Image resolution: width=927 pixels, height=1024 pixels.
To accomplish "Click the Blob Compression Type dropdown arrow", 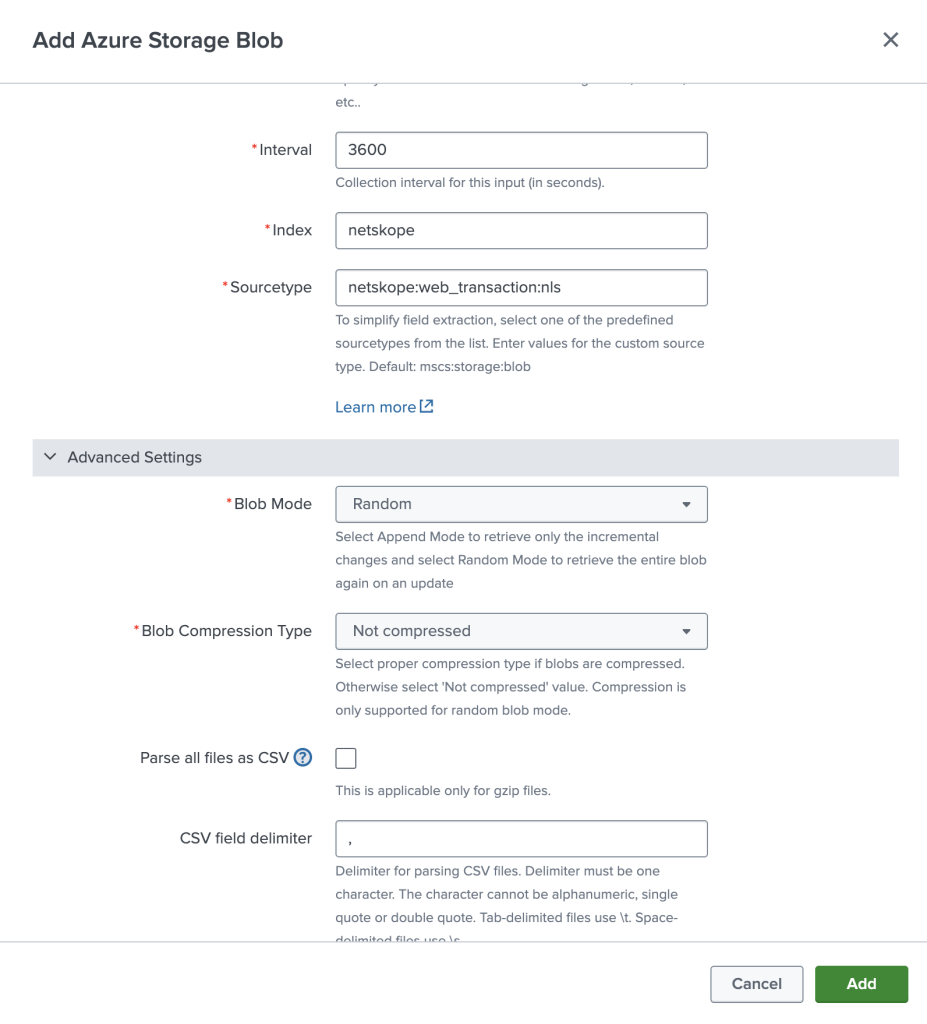I will [686, 632].
